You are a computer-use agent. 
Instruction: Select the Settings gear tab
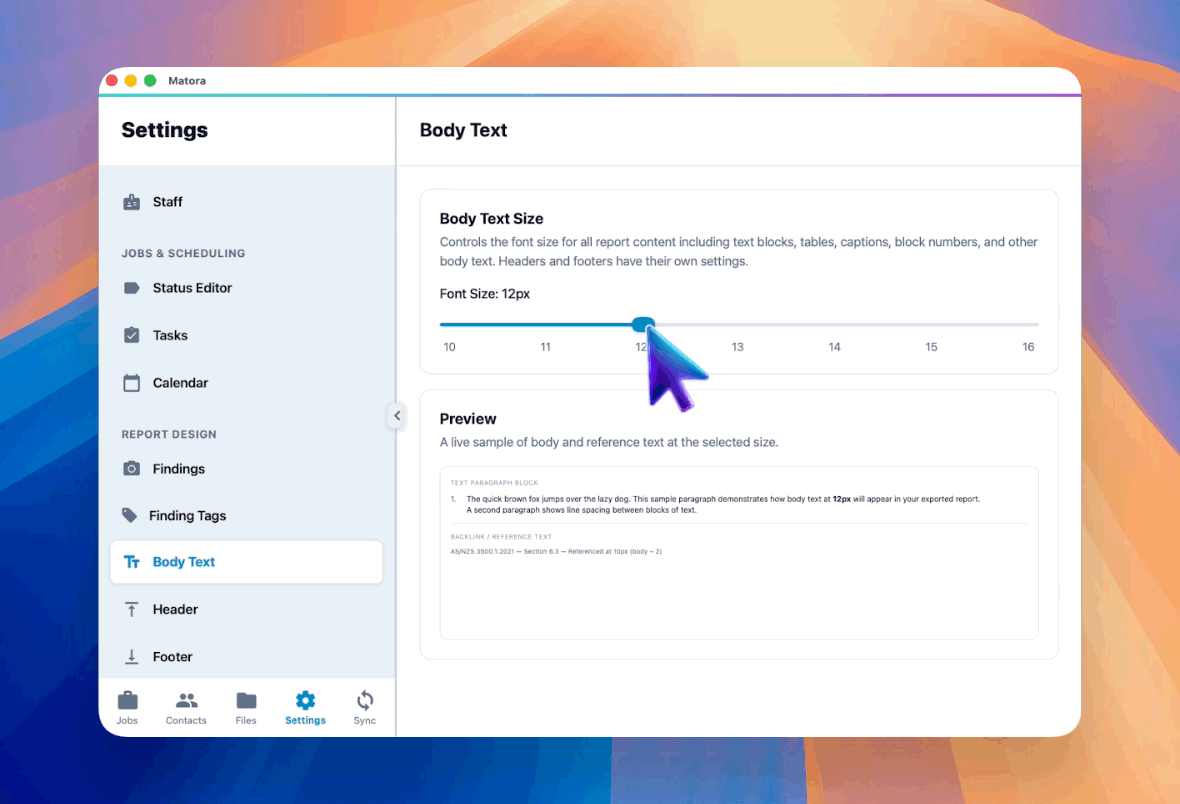[306, 707]
